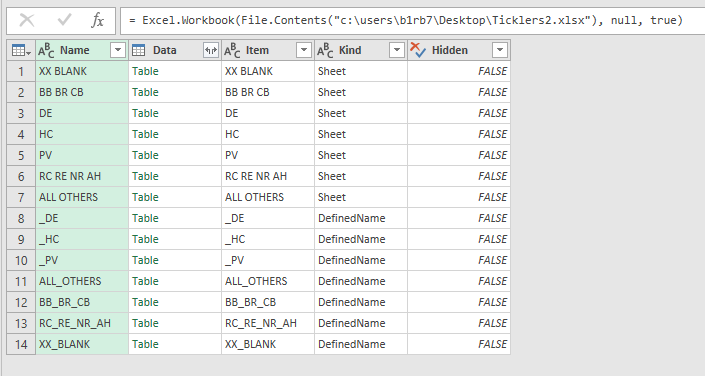
Task: Click the table type icon on Data column
Action: coord(138,50)
